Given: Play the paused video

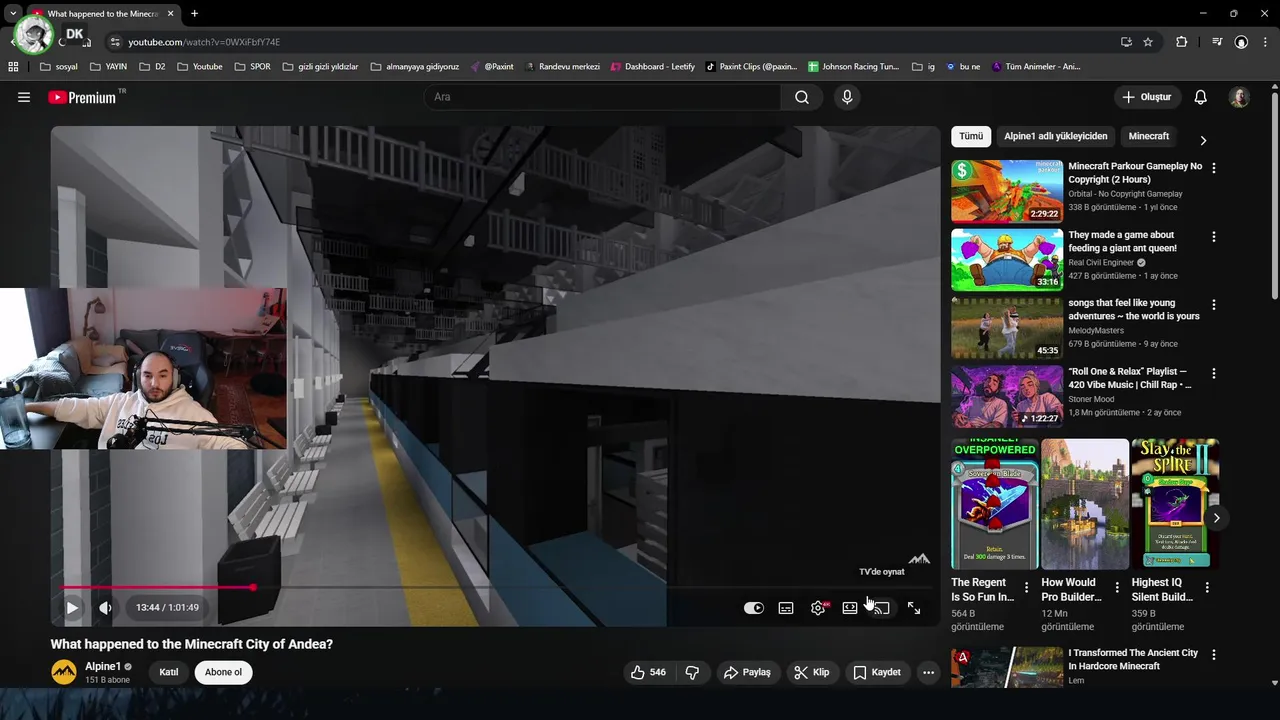Looking at the screenshot, I should coord(72,607).
